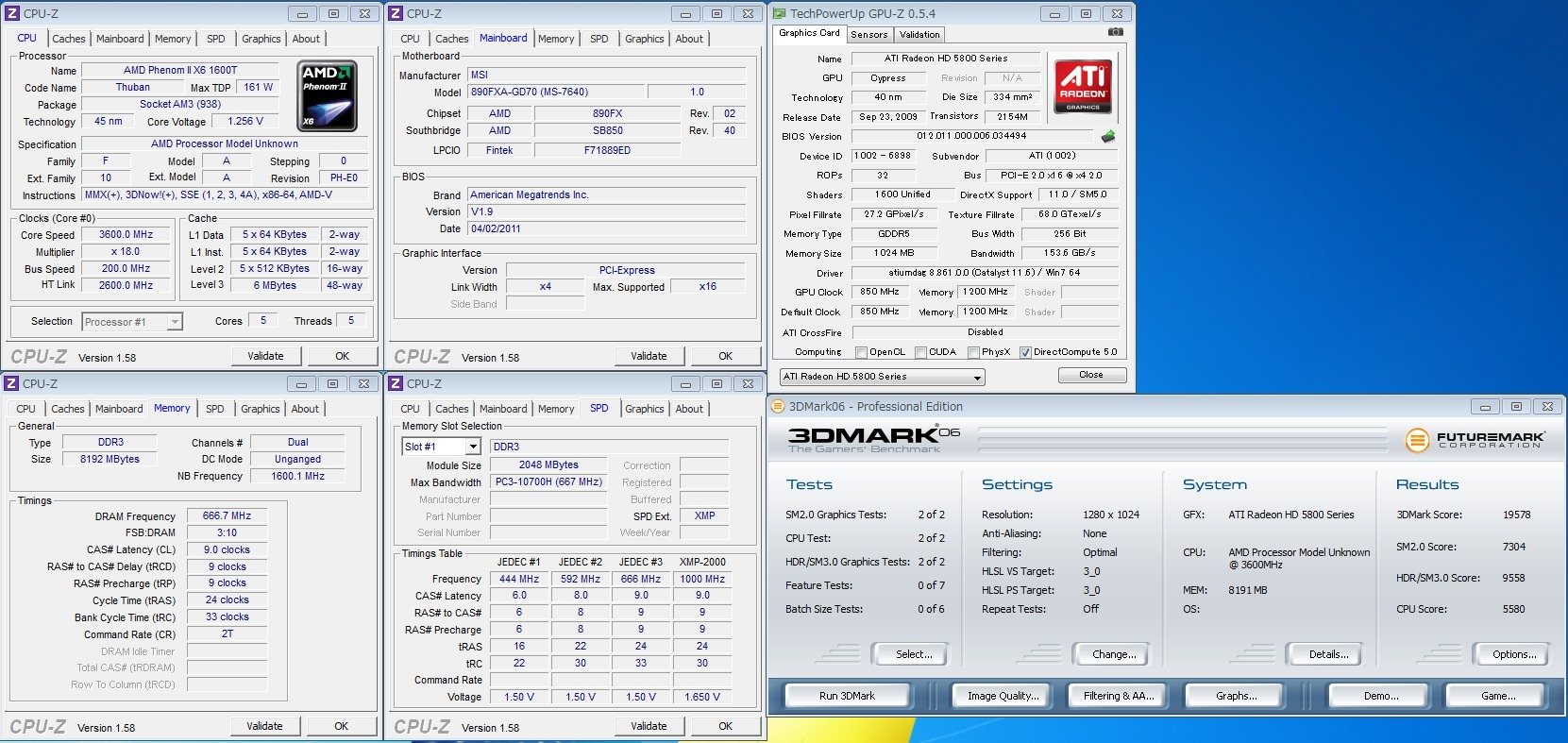Enable the OpenCL checkbox
The image size is (1568, 743).
point(861,352)
